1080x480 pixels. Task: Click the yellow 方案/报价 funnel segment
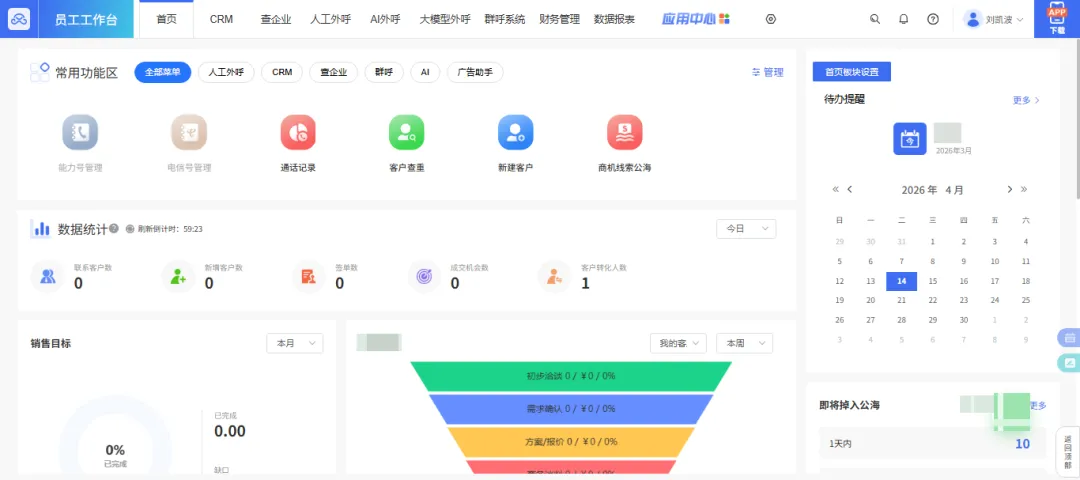tap(571, 441)
